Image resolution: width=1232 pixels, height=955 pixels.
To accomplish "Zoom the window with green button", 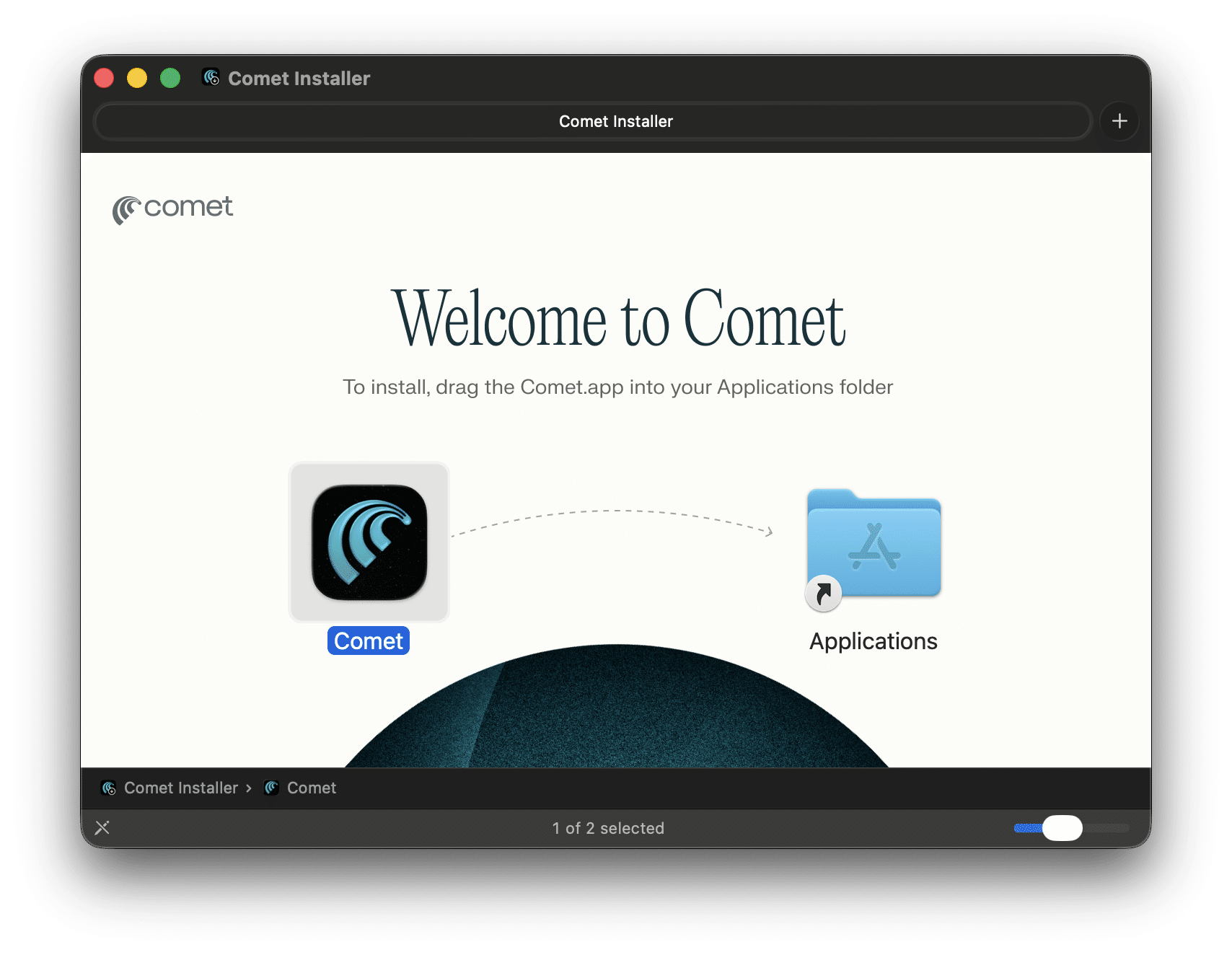I will click(170, 78).
